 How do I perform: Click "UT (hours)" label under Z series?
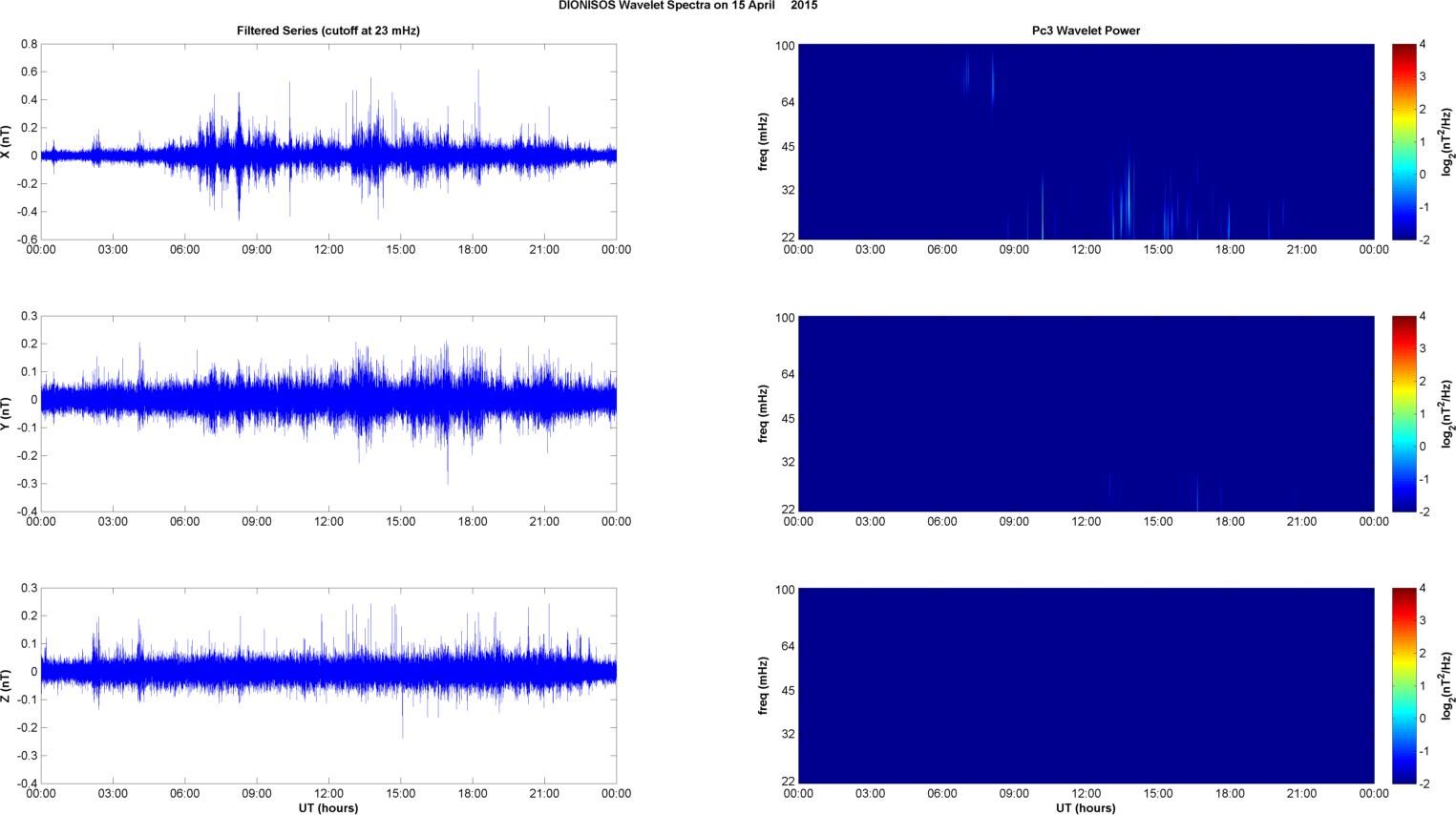coord(328,807)
